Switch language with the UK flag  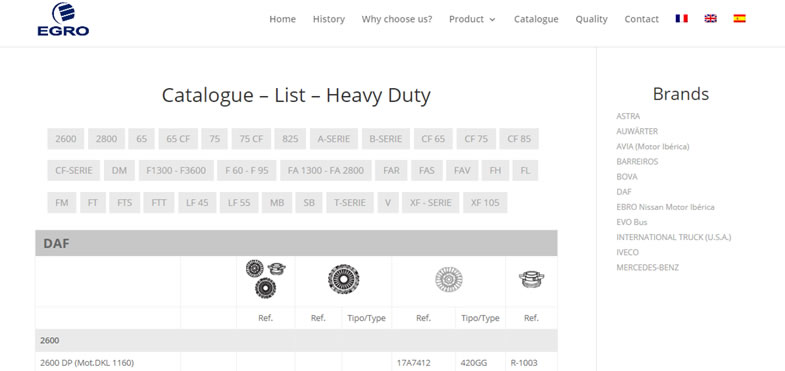[x=710, y=19]
